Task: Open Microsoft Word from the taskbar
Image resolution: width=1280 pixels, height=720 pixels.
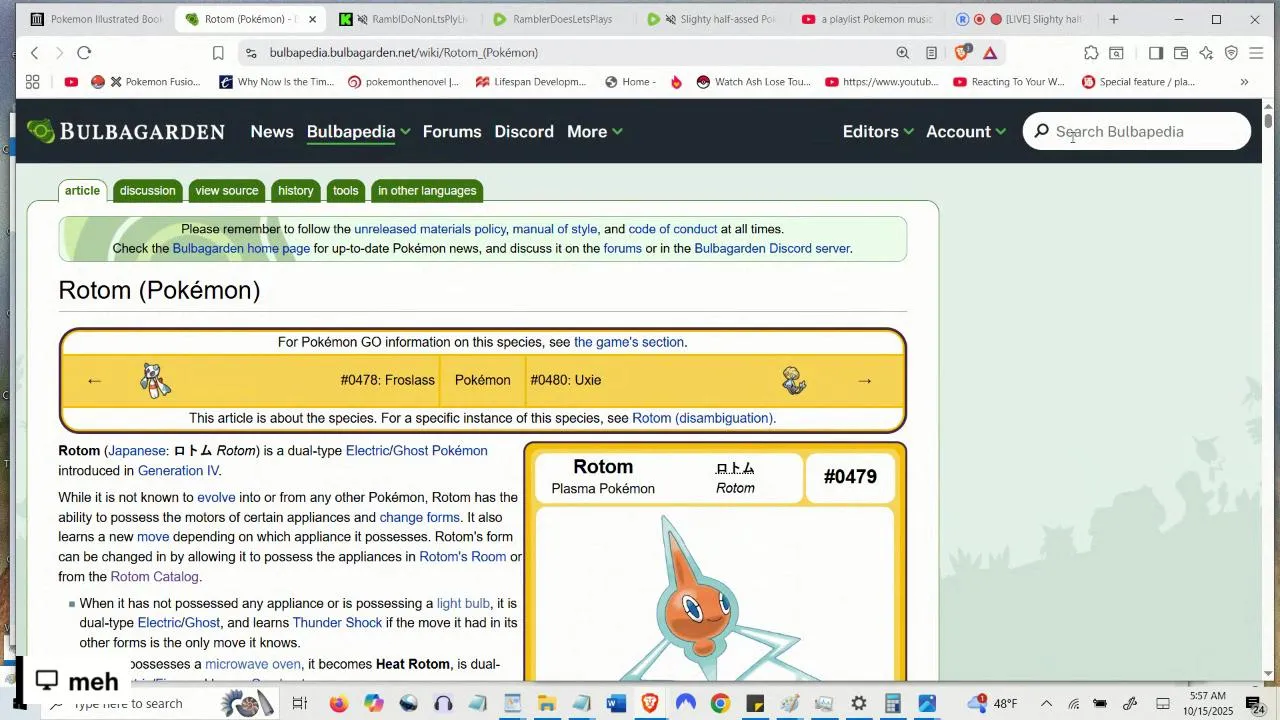Action: click(x=616, y=704)
